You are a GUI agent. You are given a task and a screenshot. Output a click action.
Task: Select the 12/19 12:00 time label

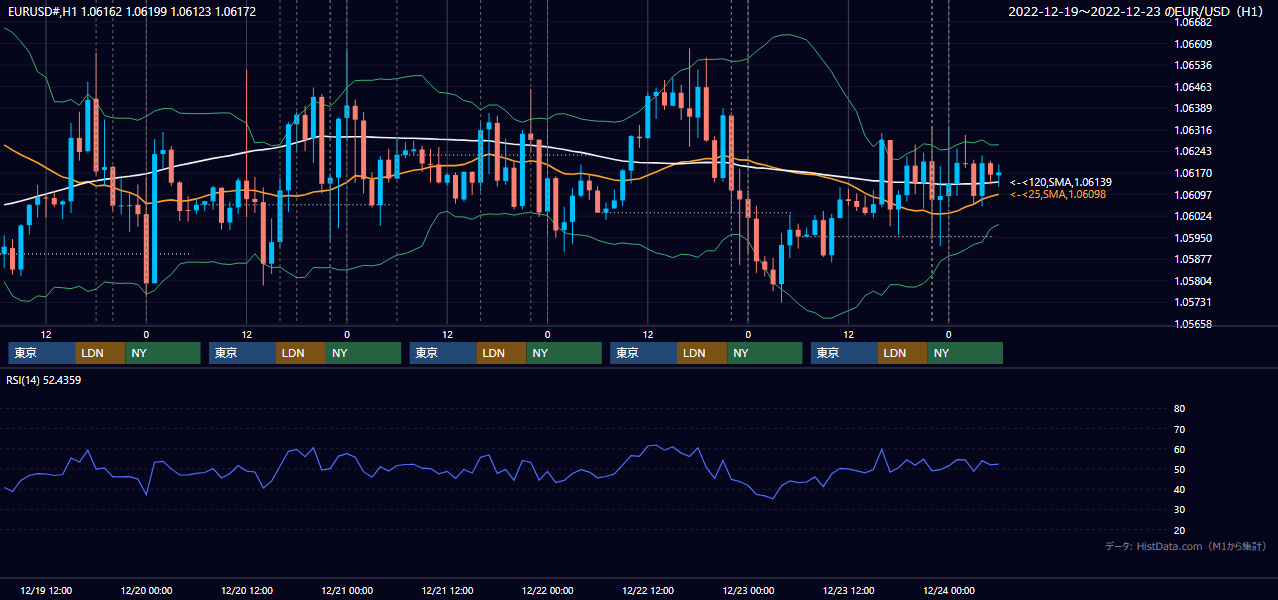(x=45, y=590)
